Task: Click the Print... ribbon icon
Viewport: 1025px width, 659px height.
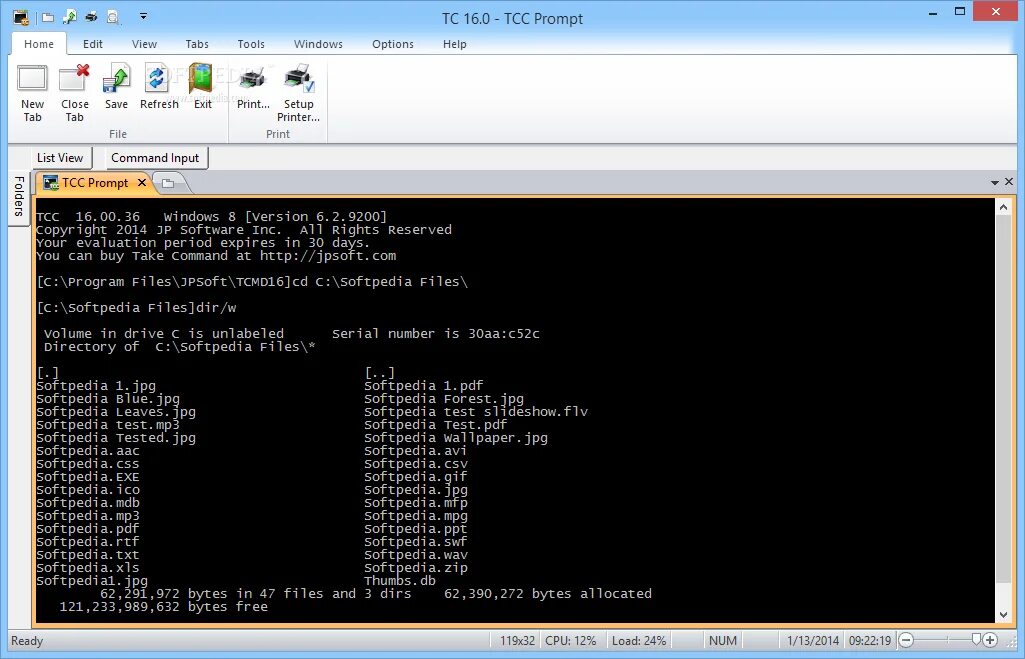Action: pos(253,86)
